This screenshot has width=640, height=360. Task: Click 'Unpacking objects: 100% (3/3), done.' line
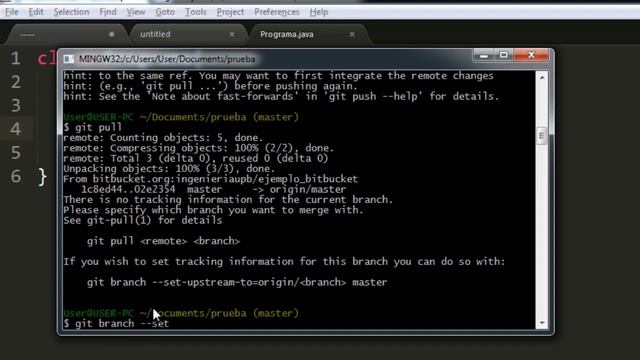click(169, 169)
